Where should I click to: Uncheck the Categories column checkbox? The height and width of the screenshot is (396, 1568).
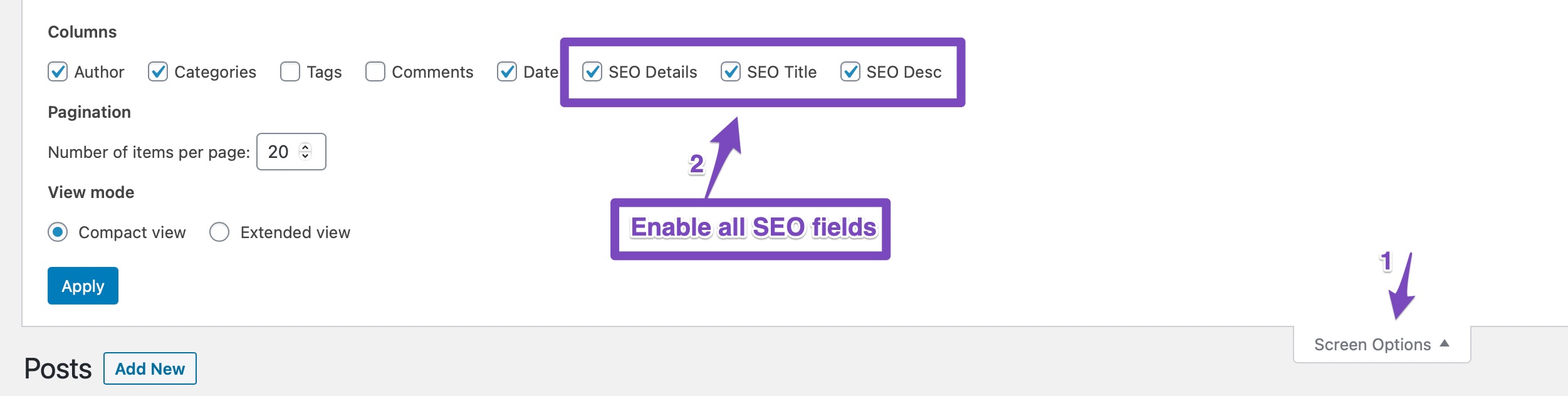coord(158,72)
